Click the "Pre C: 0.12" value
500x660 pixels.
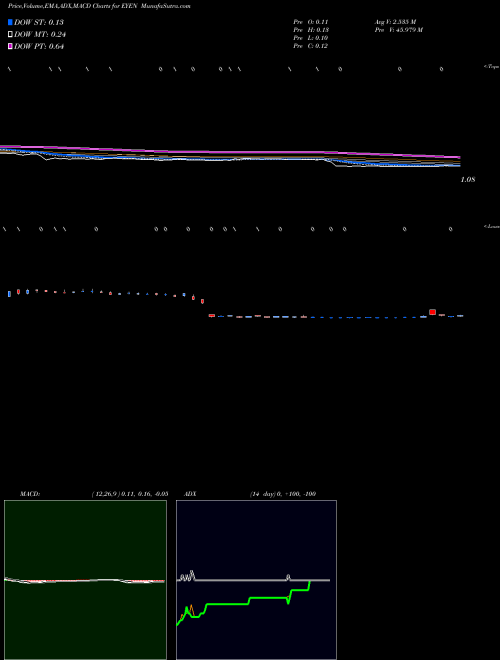click(x=311, y=46)
